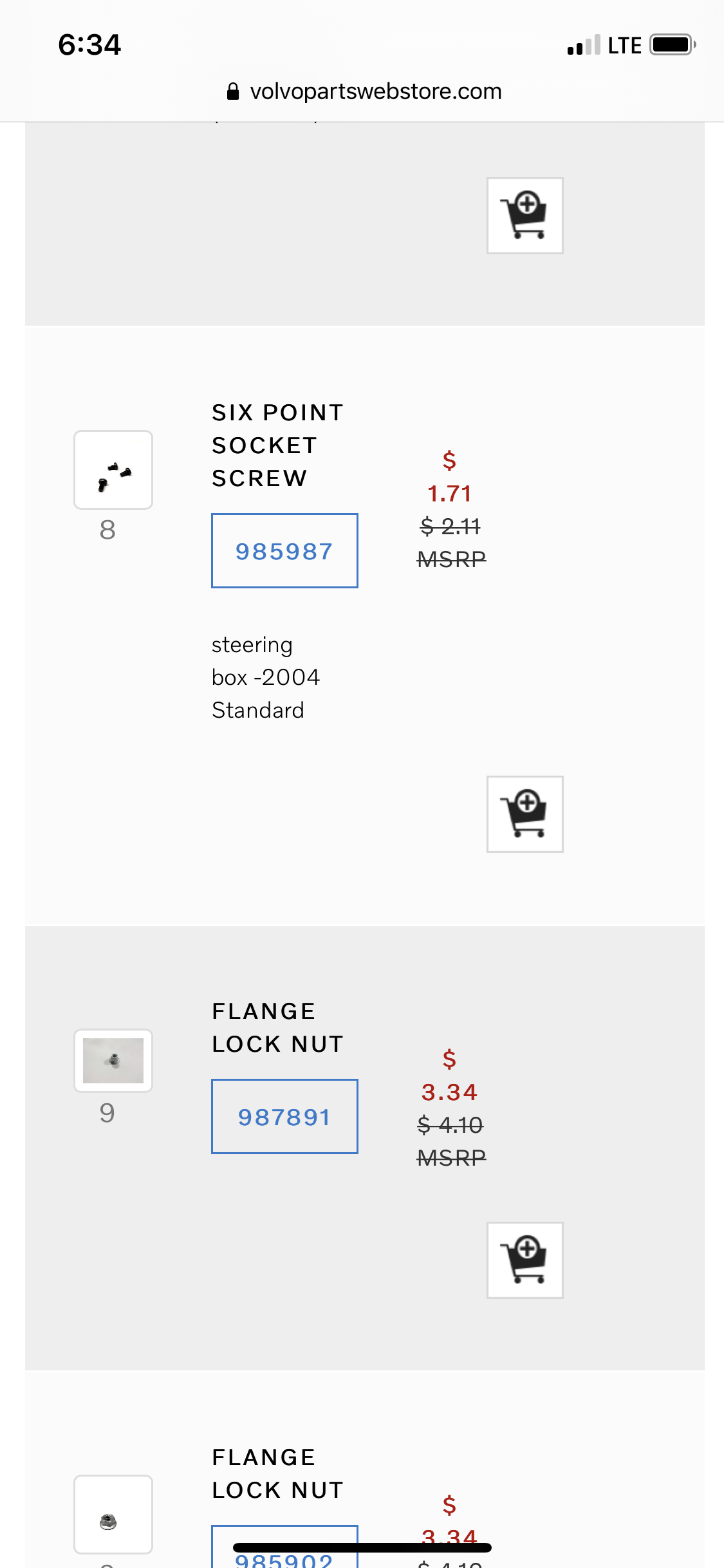Tap the Six Point Socket Screw title
724x1568 pixels.
point(277,445)
